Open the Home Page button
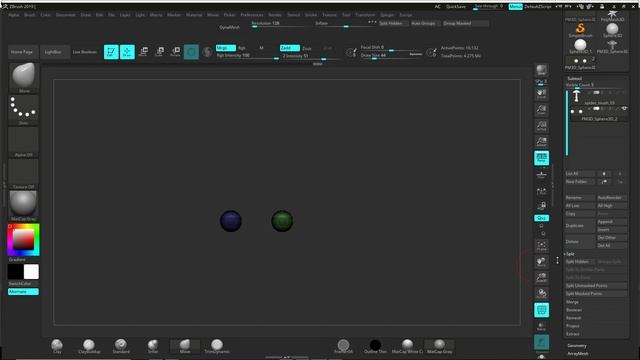This screenshot has width=640, height=360. (22, 52)
